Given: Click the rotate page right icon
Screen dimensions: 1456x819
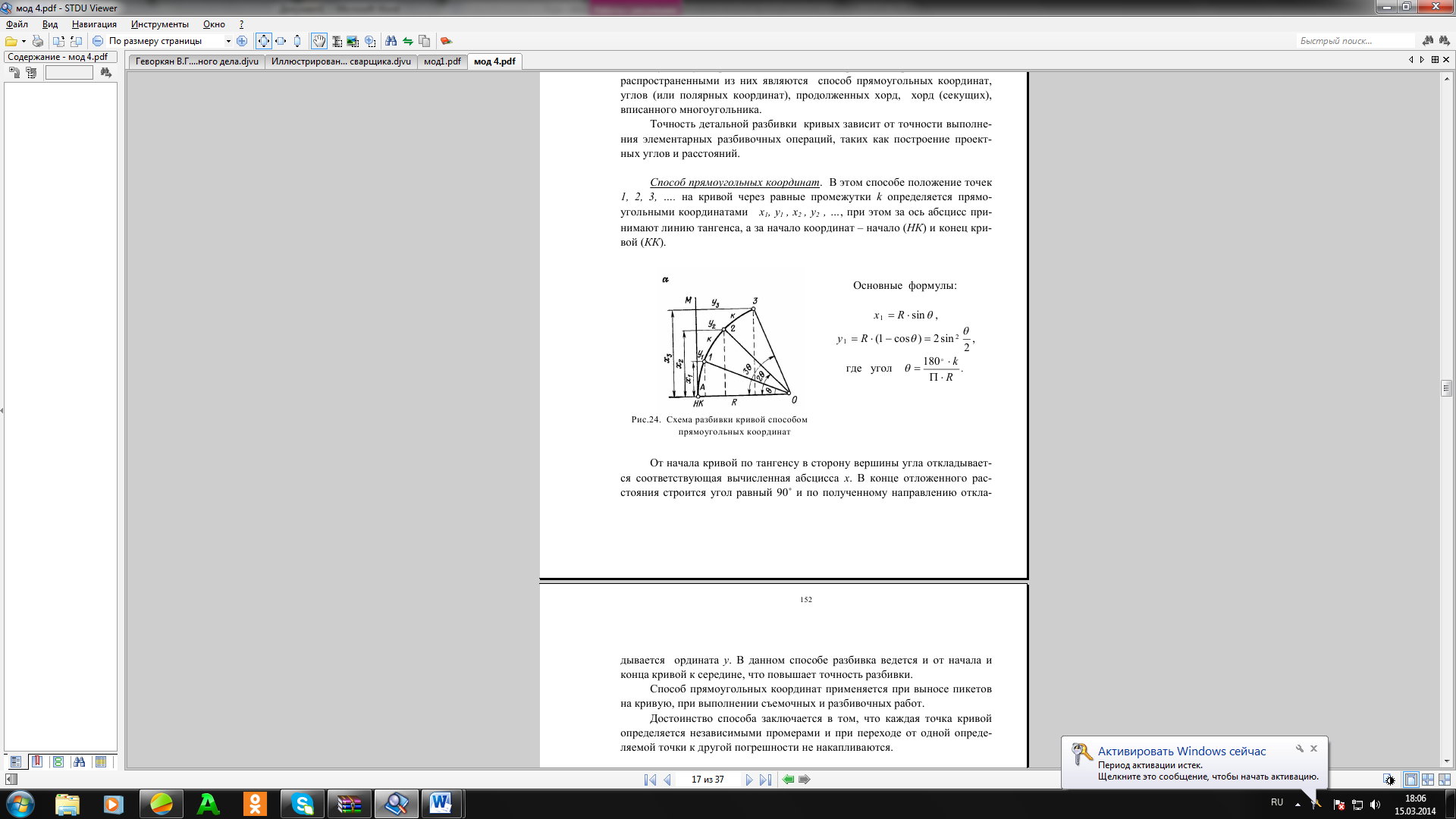Looking at the screenshot, I should point(76,41).
